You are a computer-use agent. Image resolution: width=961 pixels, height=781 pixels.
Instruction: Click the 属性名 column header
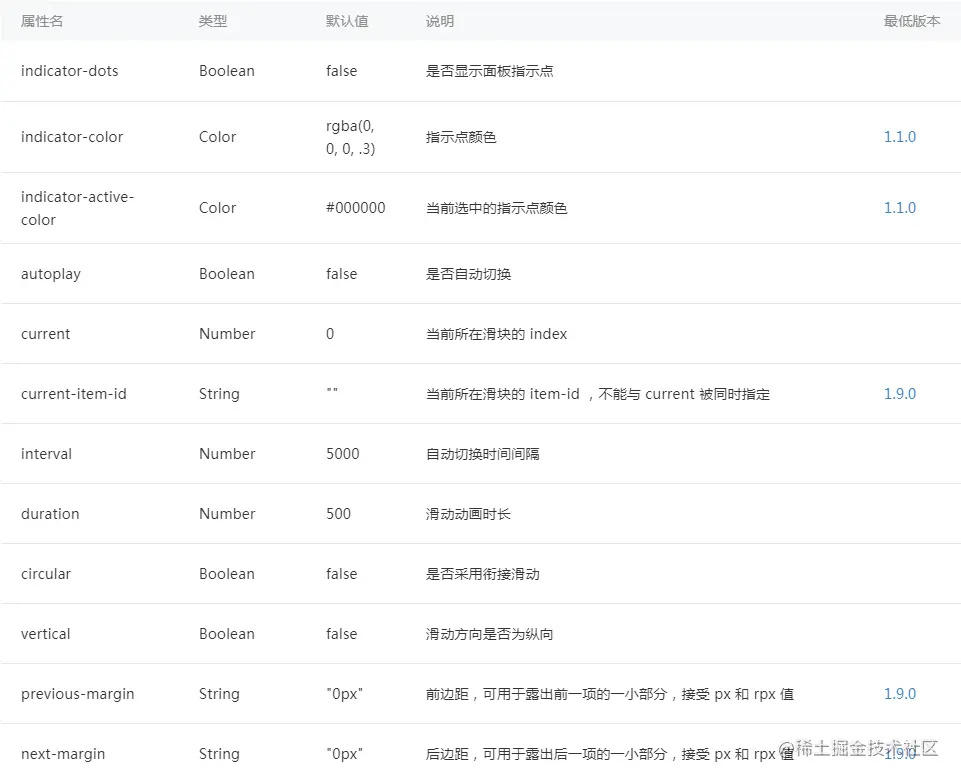pyautogui.click(x=42, y=21)
